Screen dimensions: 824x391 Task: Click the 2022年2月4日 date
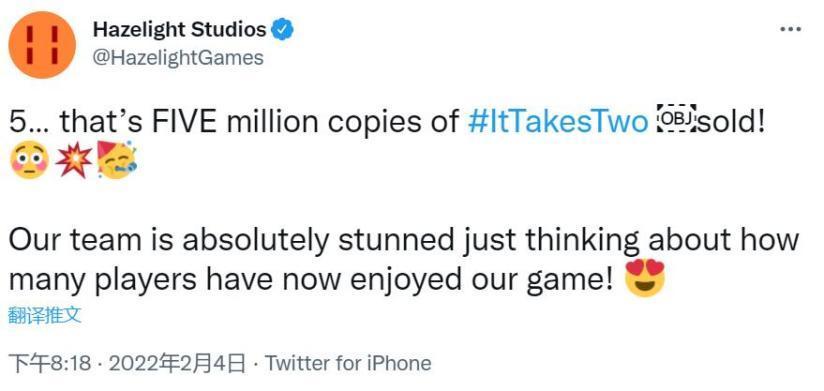[173, 364]
